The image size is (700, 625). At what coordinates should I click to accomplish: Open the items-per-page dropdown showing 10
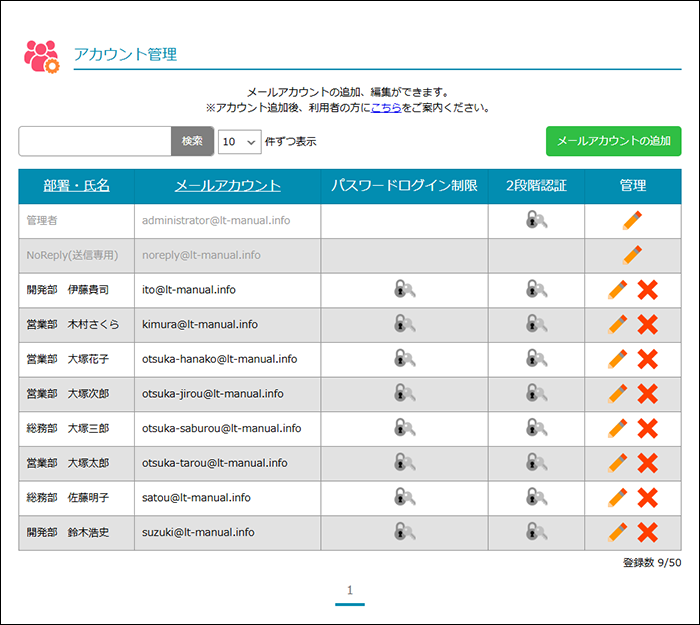[x=239, y=142]
